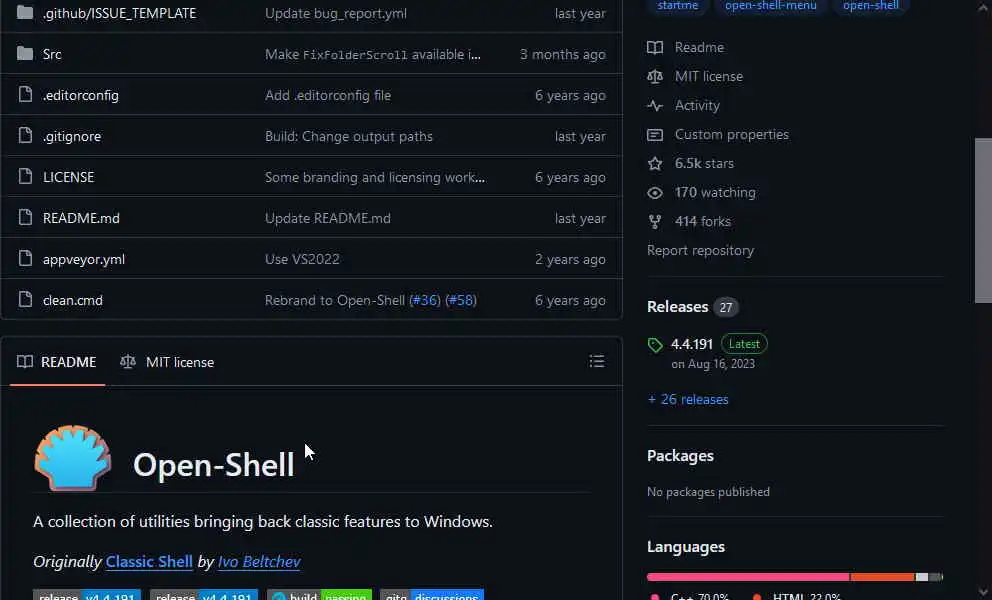Follow the Ivo Beltchev link
The image size is (992, 600).
259,561
